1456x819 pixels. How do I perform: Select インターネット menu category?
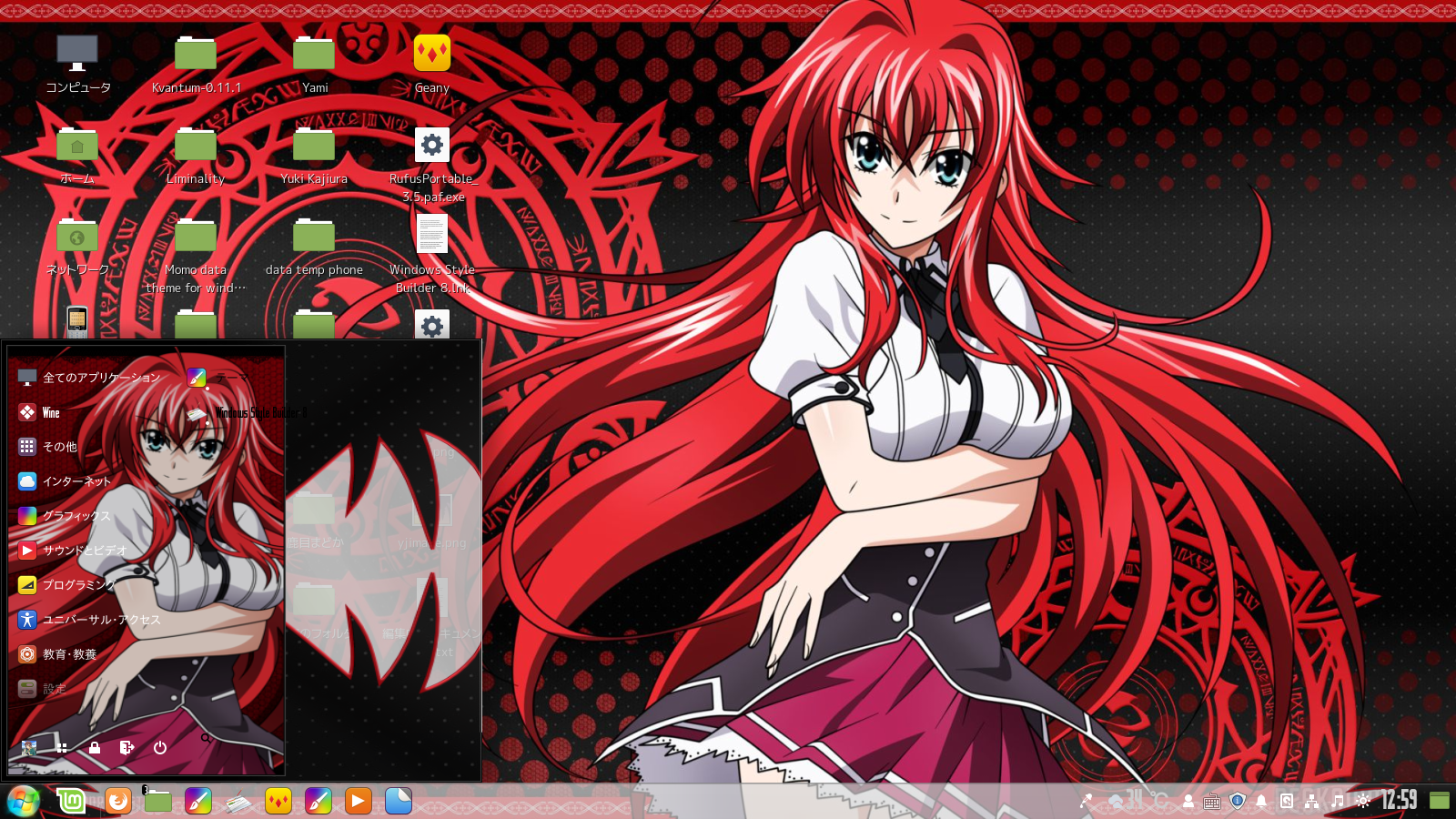click(65, 481)
